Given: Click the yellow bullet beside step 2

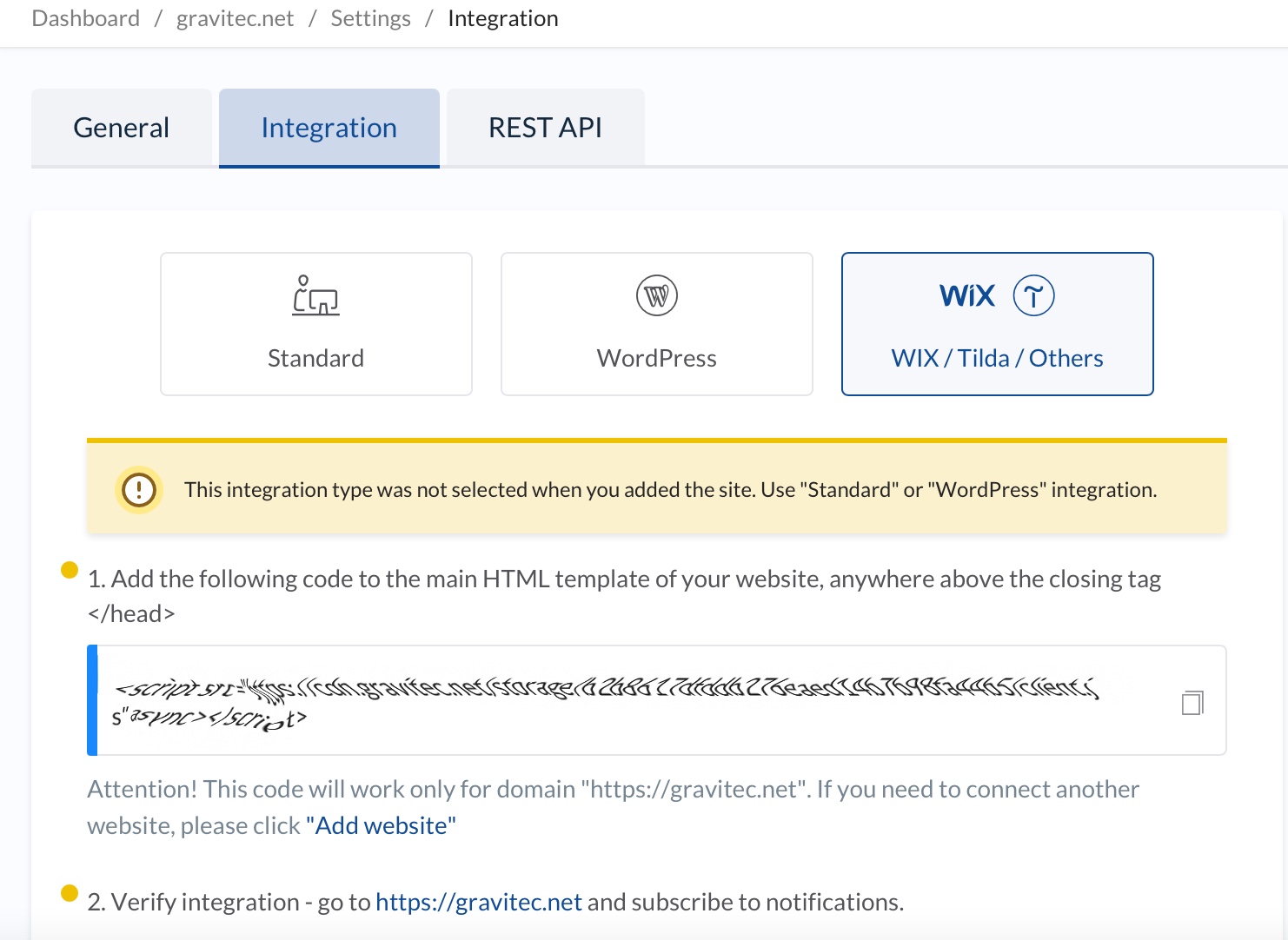Looking at the screenshot, I should pyautogui.click(x=70, y=893).
